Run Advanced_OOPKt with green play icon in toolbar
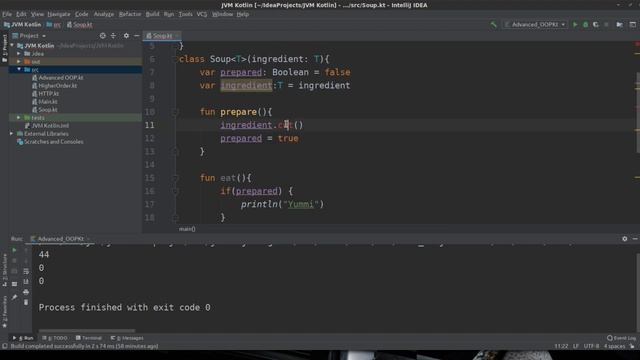The image size is (640, 360). [576, 25]
